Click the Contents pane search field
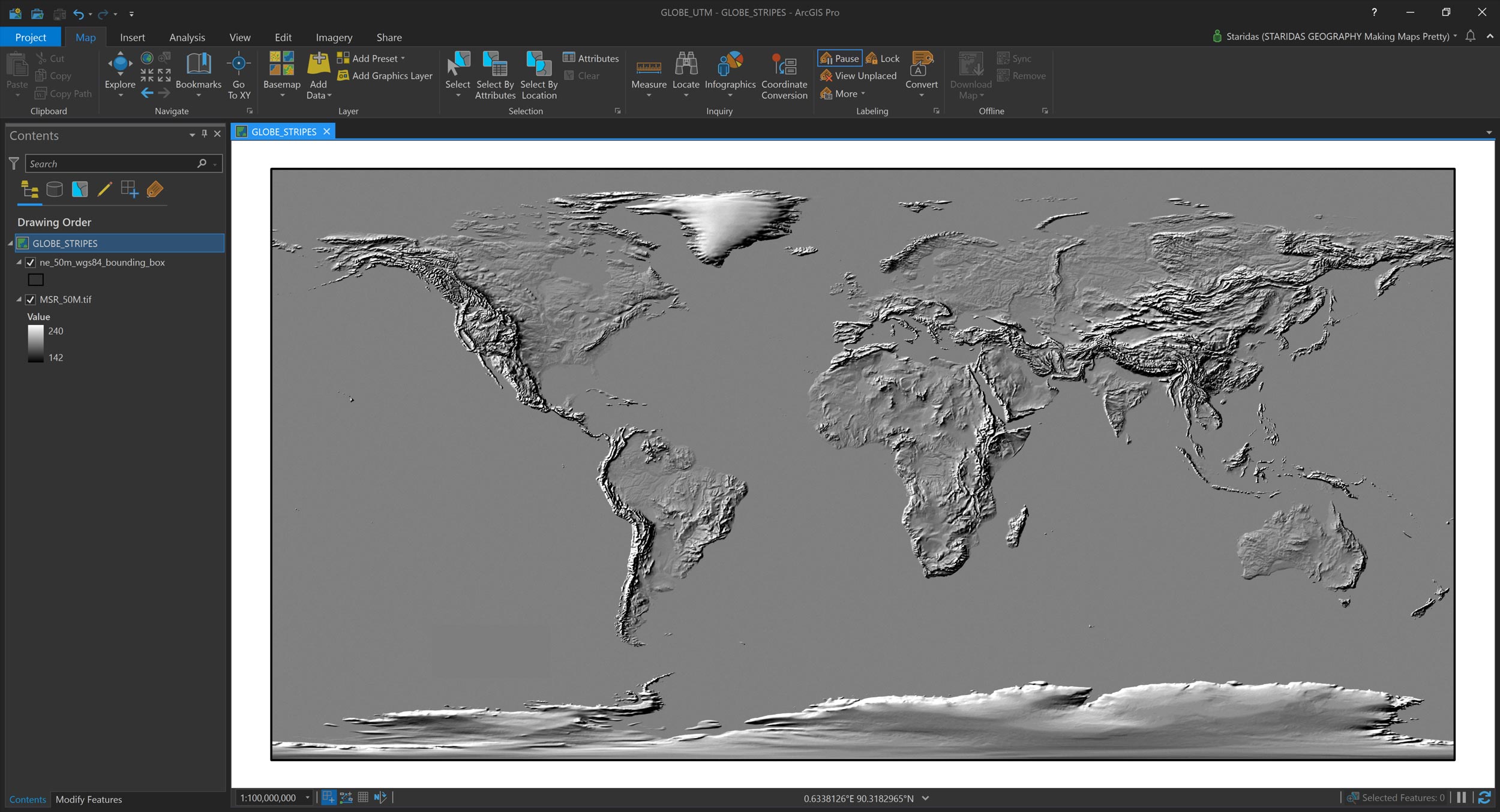1500x812 pixels. 111,164
